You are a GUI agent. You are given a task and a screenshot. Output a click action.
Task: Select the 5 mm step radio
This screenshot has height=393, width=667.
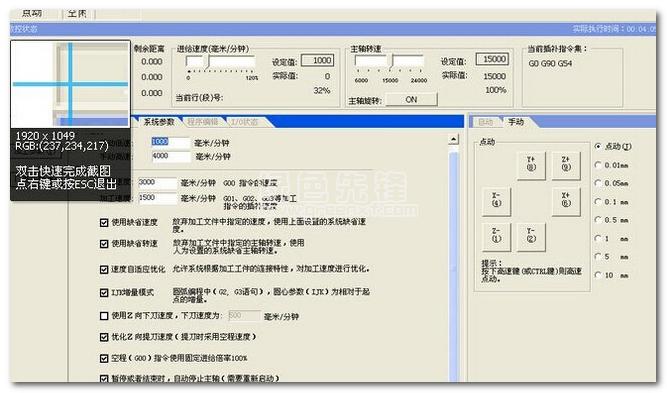pos(598,257)
